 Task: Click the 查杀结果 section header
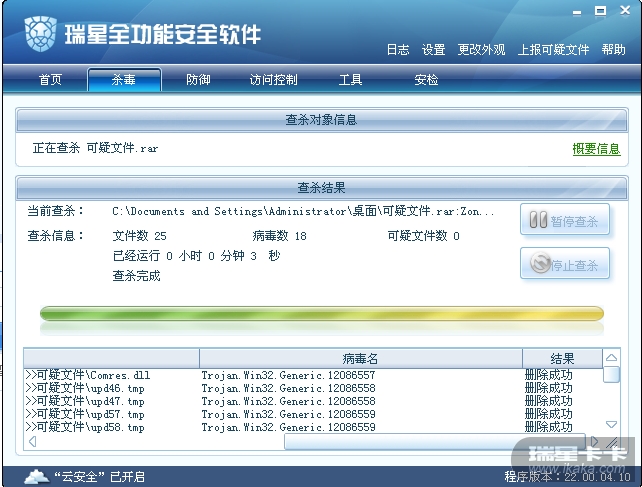tap(321, 188)
